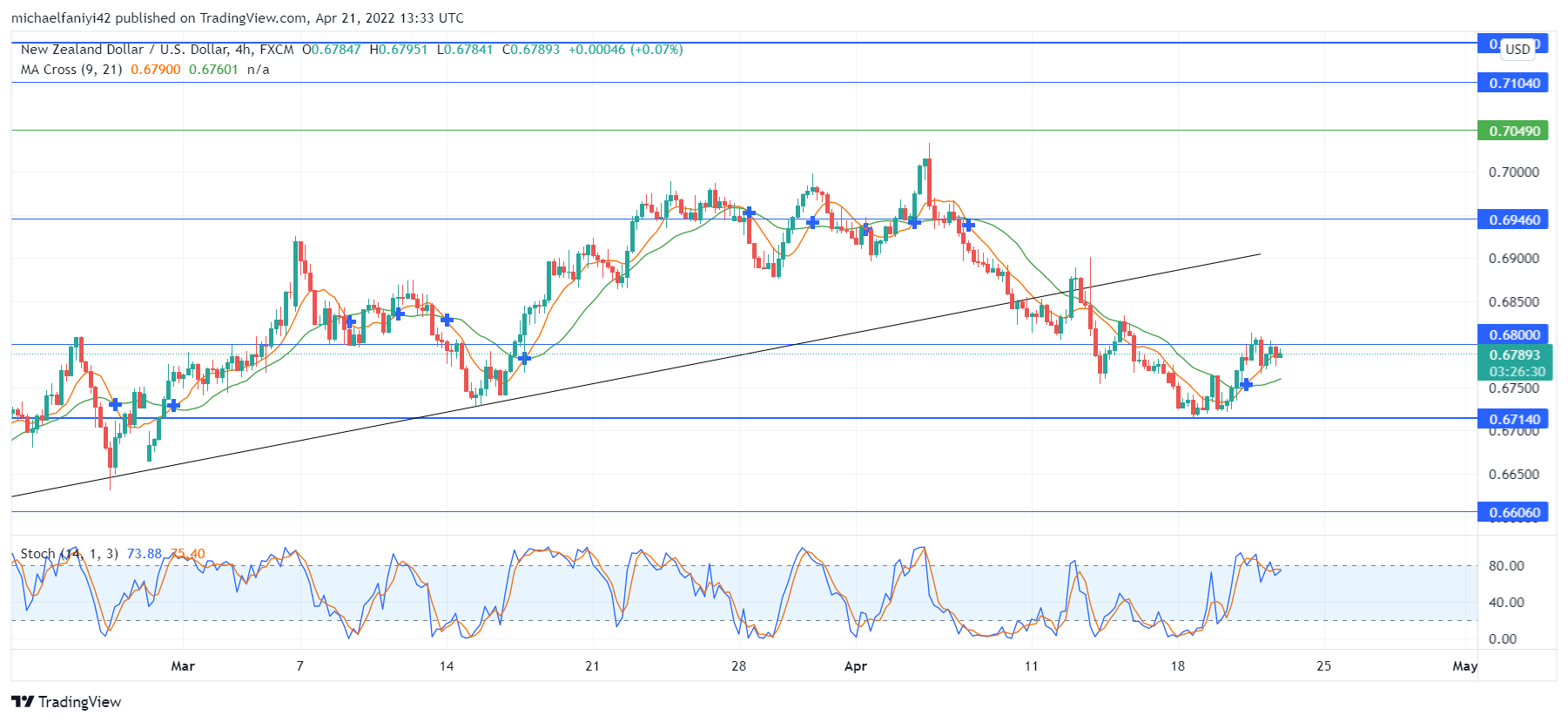
Task: Click the 0.66060 price level label
Action: [1515, 513]
